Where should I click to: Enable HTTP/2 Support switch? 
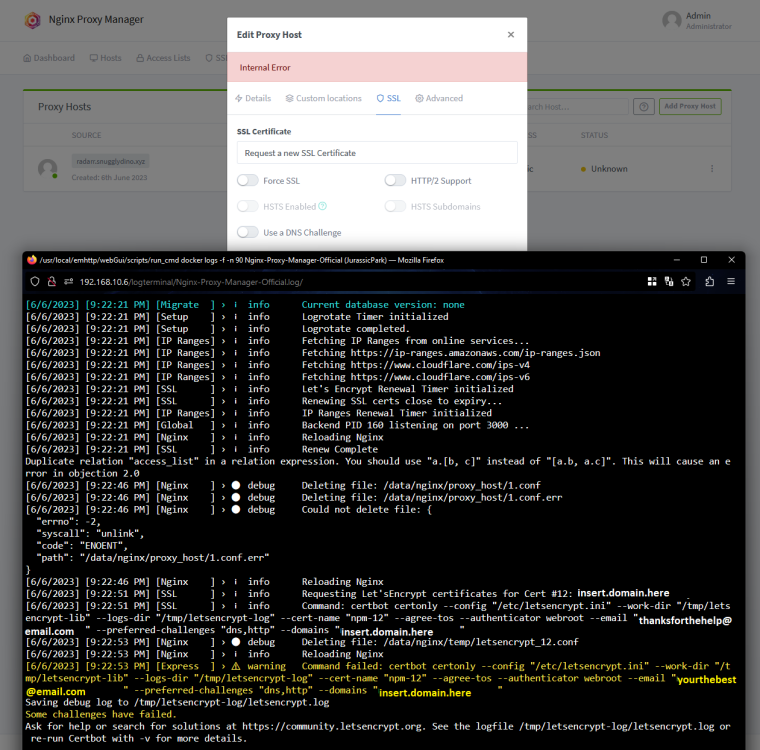(x=395, y=180)
